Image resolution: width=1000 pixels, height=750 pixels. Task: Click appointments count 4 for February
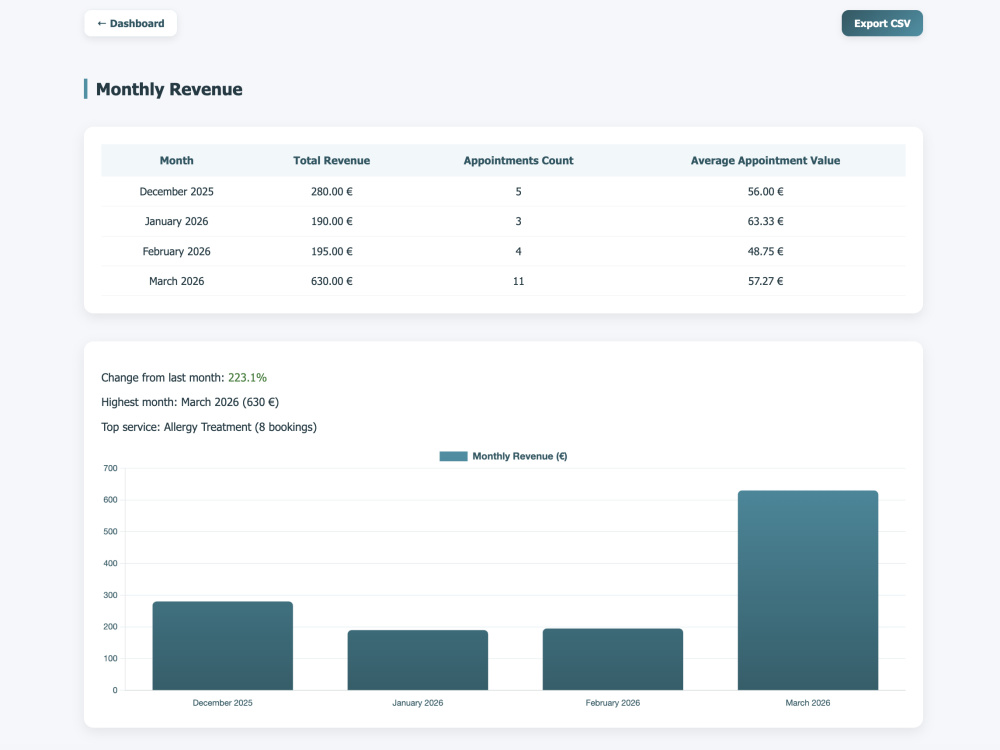[518, 251]
